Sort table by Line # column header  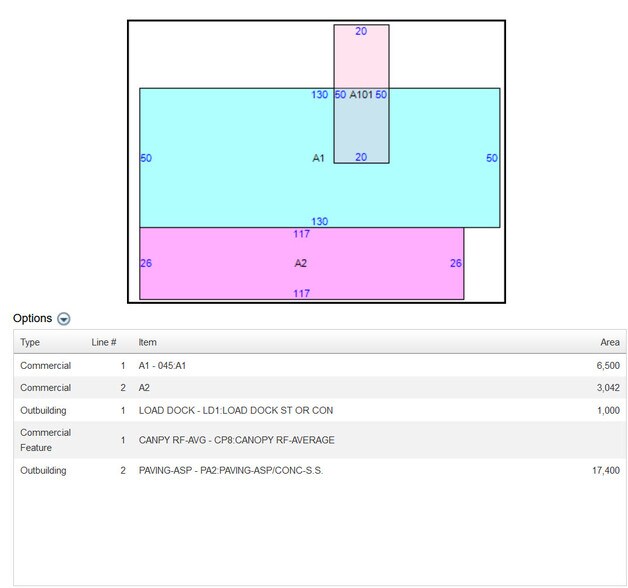pos(105,342)
